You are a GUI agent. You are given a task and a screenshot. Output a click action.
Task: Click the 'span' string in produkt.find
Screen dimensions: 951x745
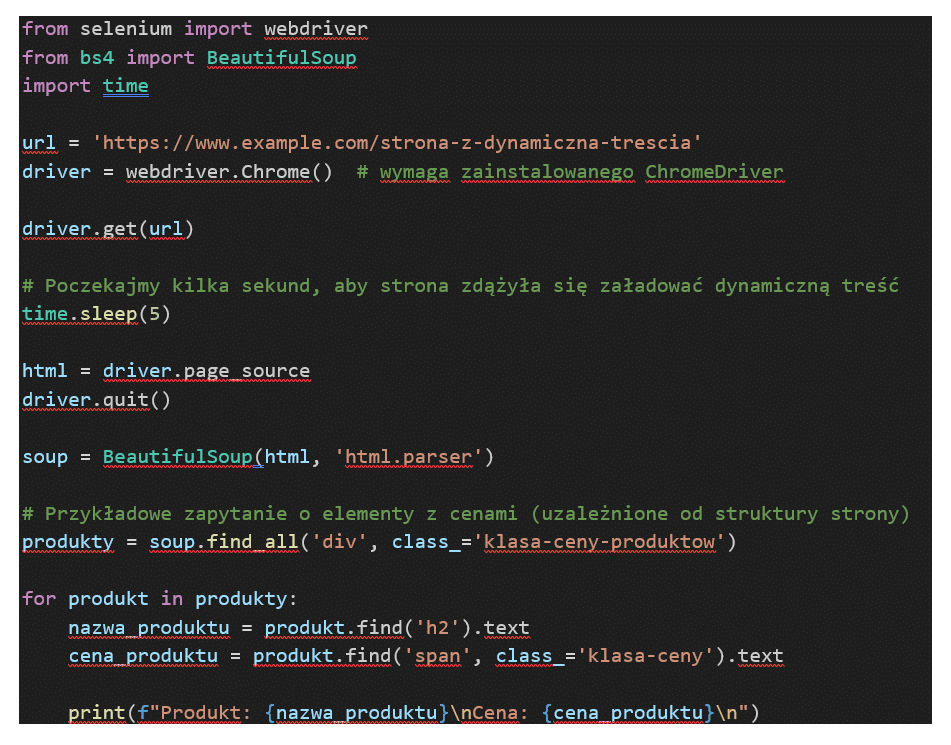437,656
